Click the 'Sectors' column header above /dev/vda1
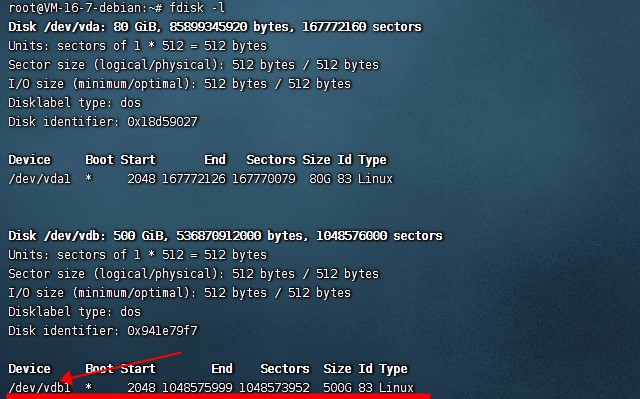 tap(271, 160)
